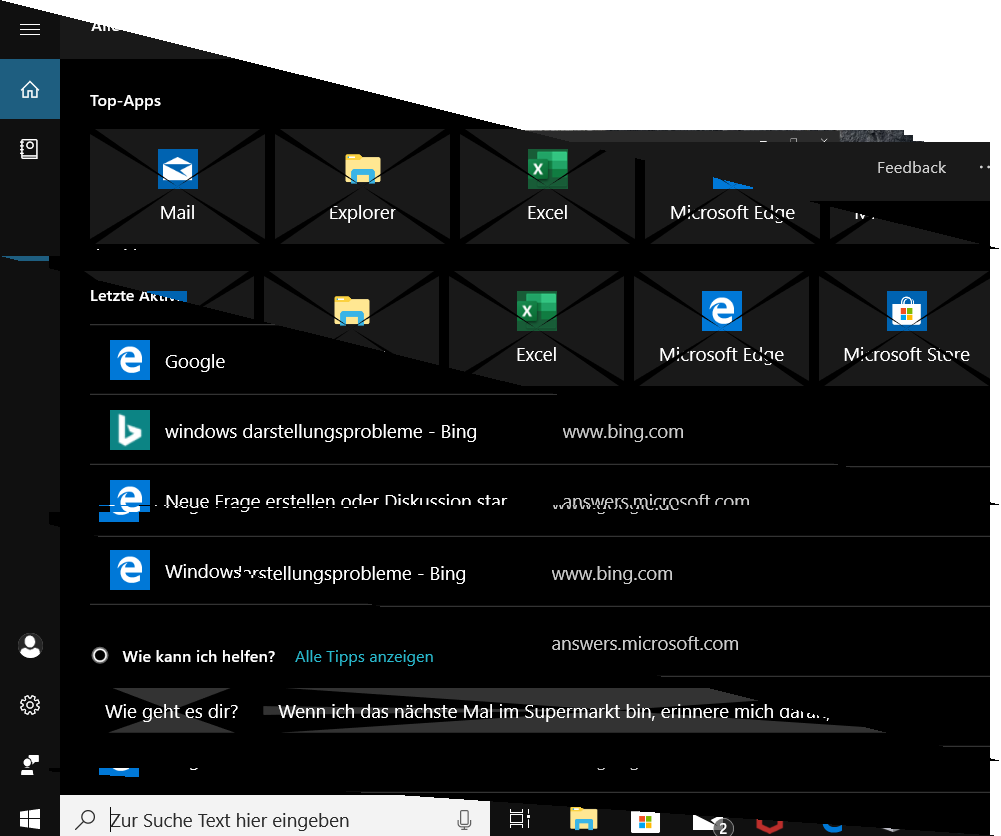Select the 'Wie geht es dir?' suggestion
This screenshot has width=1001, height=836.
point(171,711)
